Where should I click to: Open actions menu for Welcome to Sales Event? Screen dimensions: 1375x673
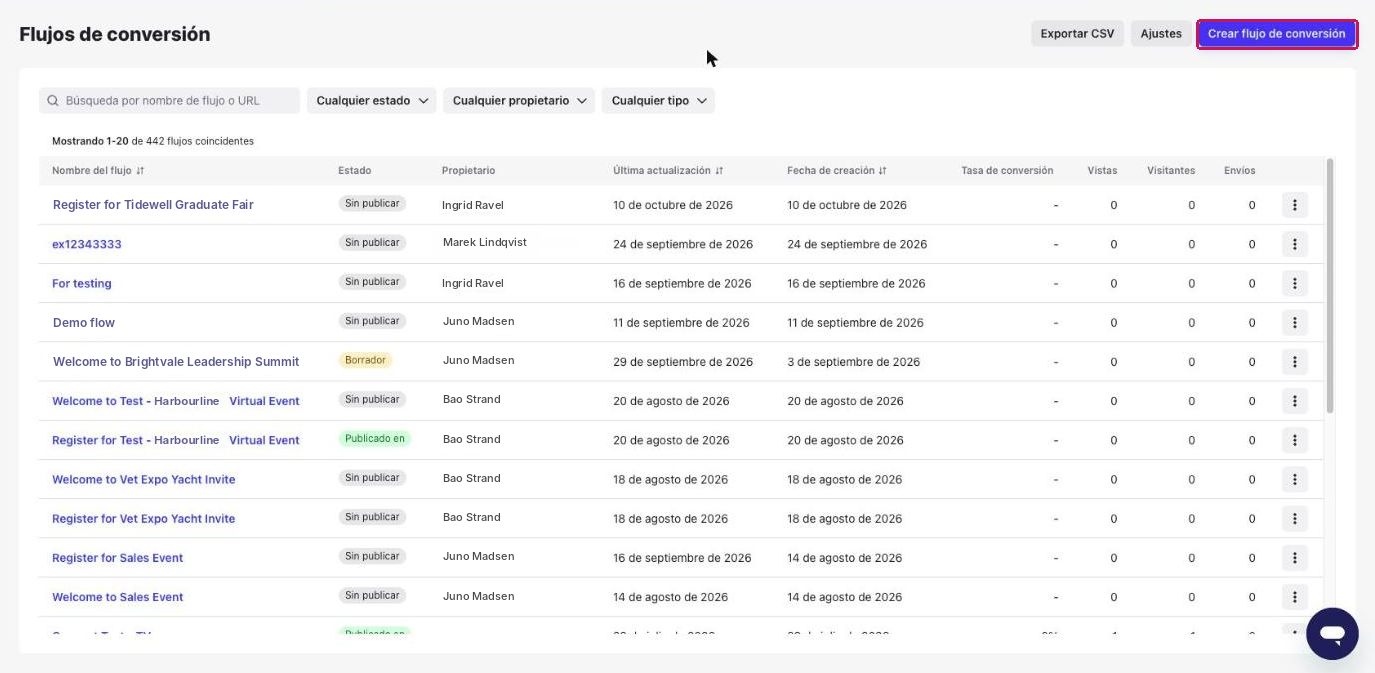coord(1294,597)
